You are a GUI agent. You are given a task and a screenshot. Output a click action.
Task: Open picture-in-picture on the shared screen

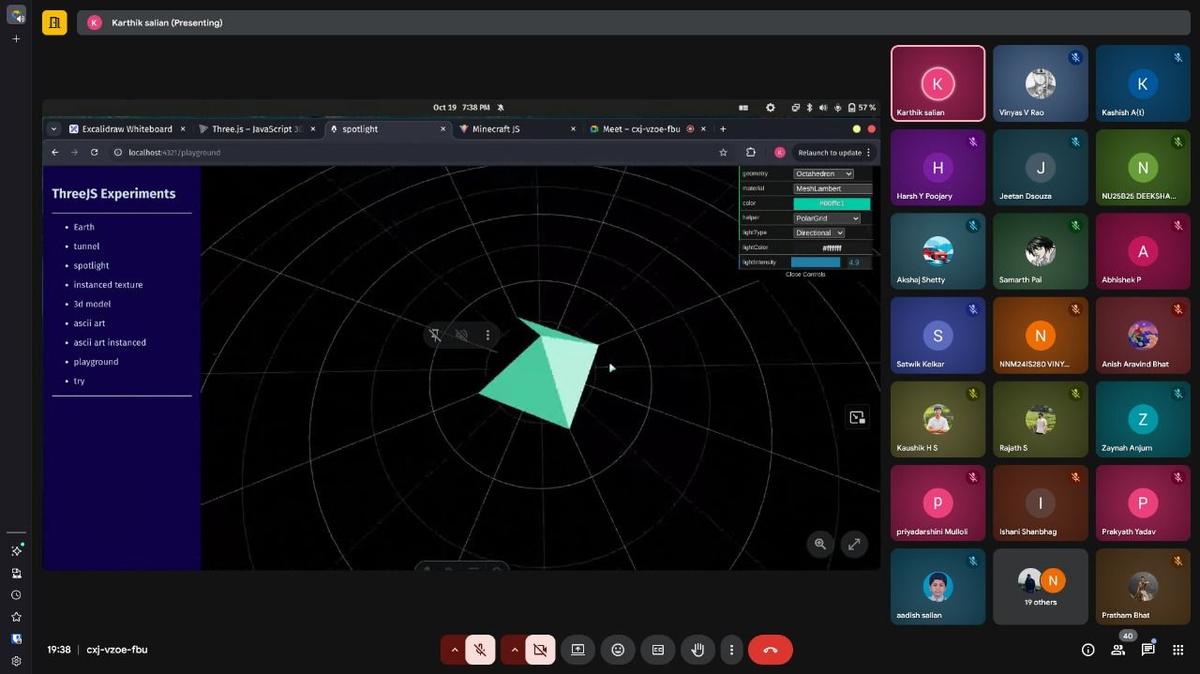(855, 417)
